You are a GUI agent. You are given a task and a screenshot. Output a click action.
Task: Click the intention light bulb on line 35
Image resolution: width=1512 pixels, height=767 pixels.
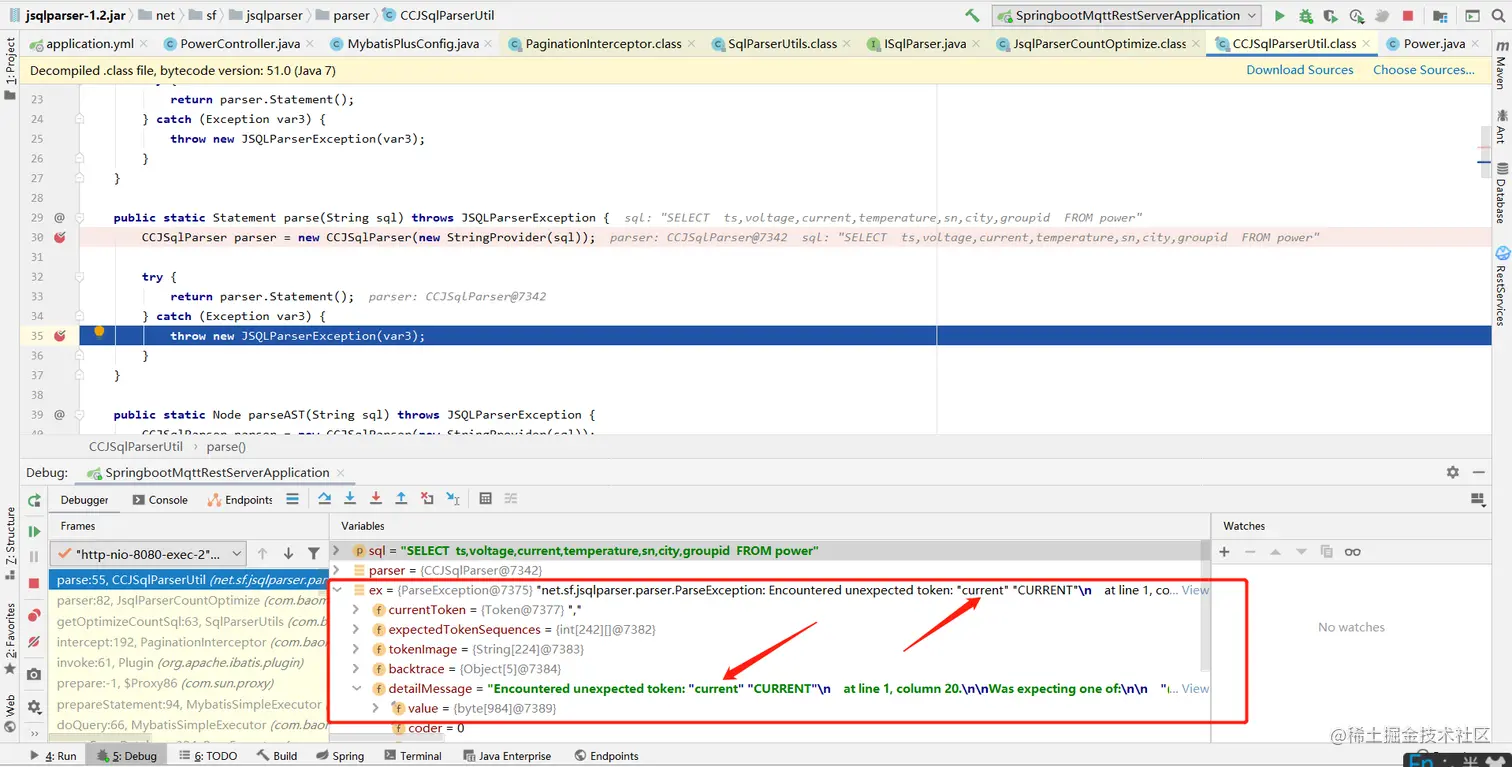click(99, 333)
